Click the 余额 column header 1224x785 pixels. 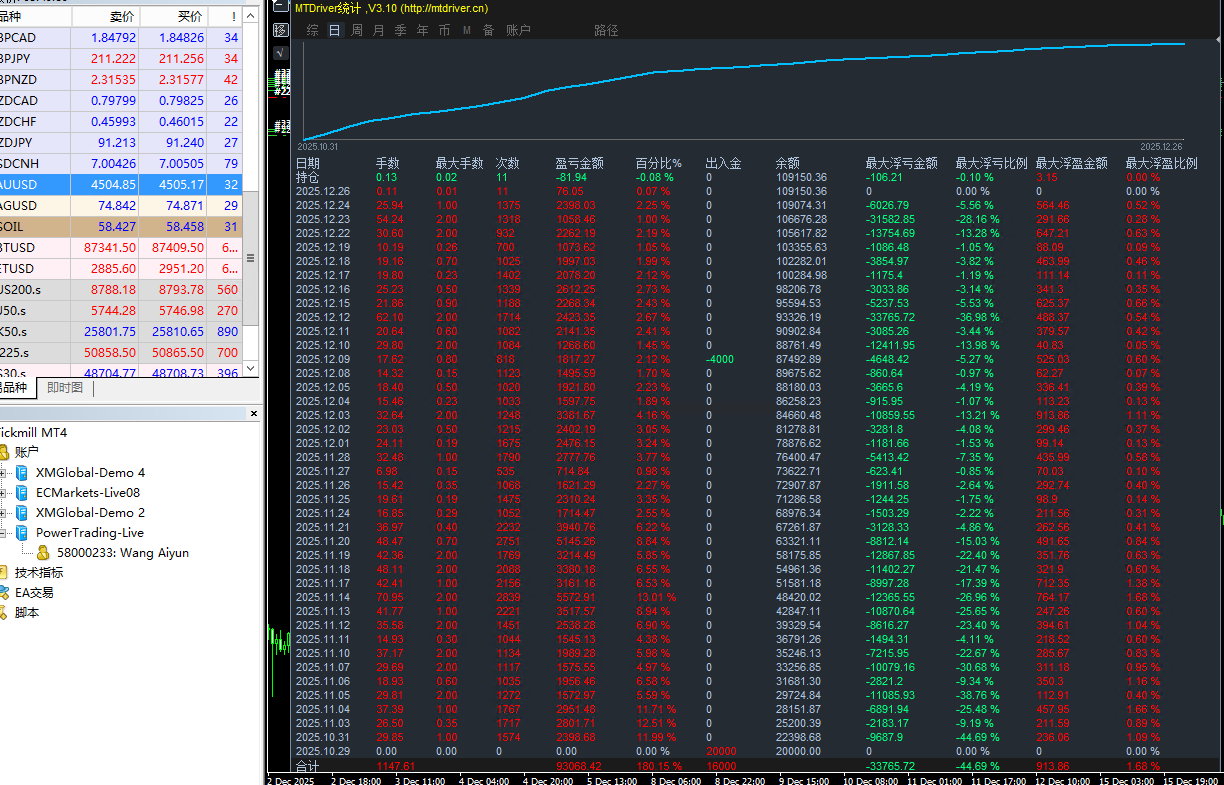[x=788, y=163]
